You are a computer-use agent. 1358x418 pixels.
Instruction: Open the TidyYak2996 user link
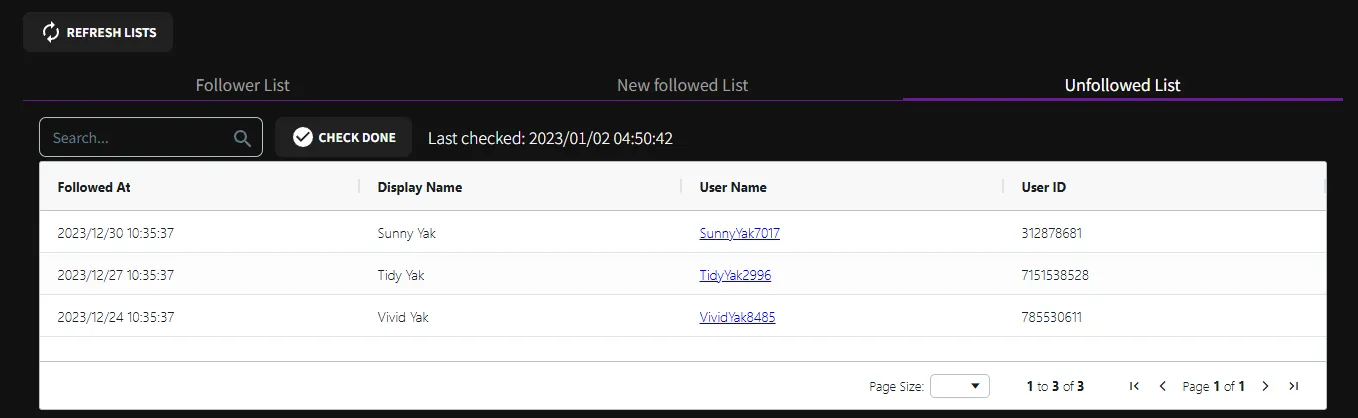coord(735,275)
